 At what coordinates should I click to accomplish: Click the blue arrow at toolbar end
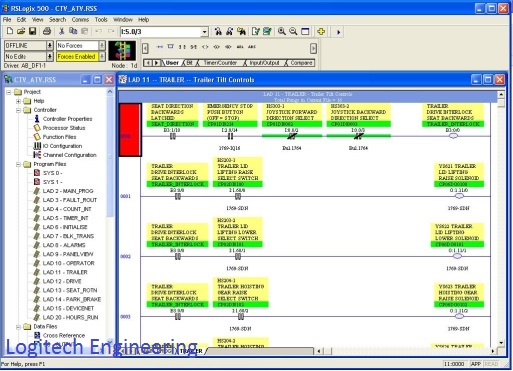point(338,32)
